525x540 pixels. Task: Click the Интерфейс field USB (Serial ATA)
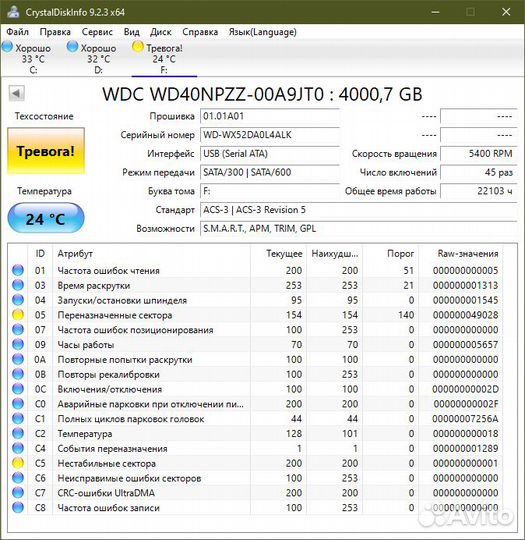270,154
